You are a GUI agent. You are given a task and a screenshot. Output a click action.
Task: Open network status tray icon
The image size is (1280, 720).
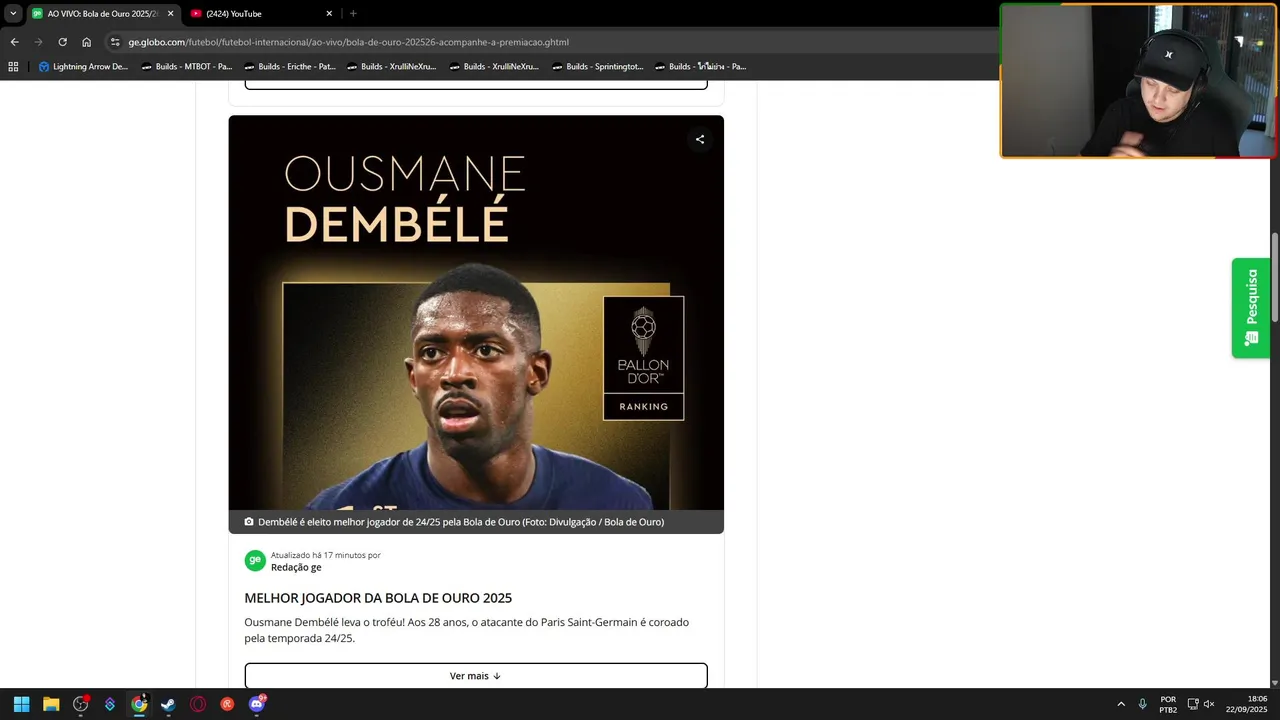pos(1193,704)
